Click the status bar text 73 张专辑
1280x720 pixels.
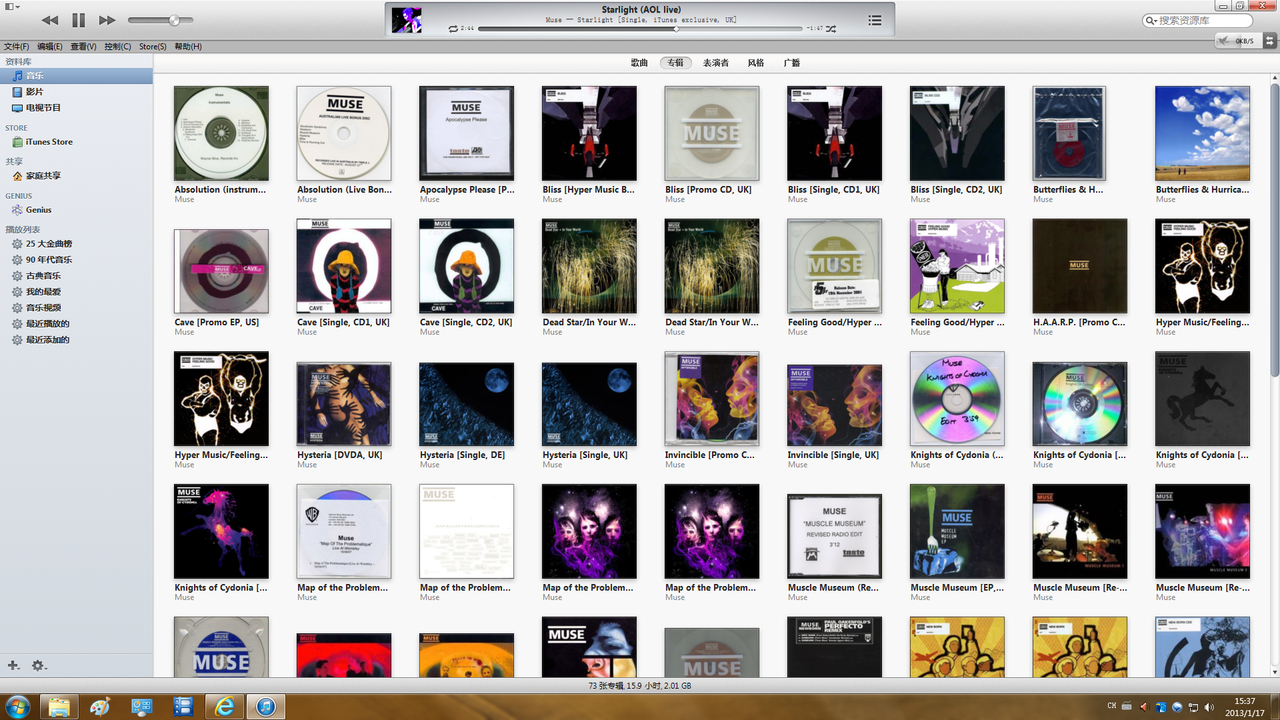coord(608,686)
